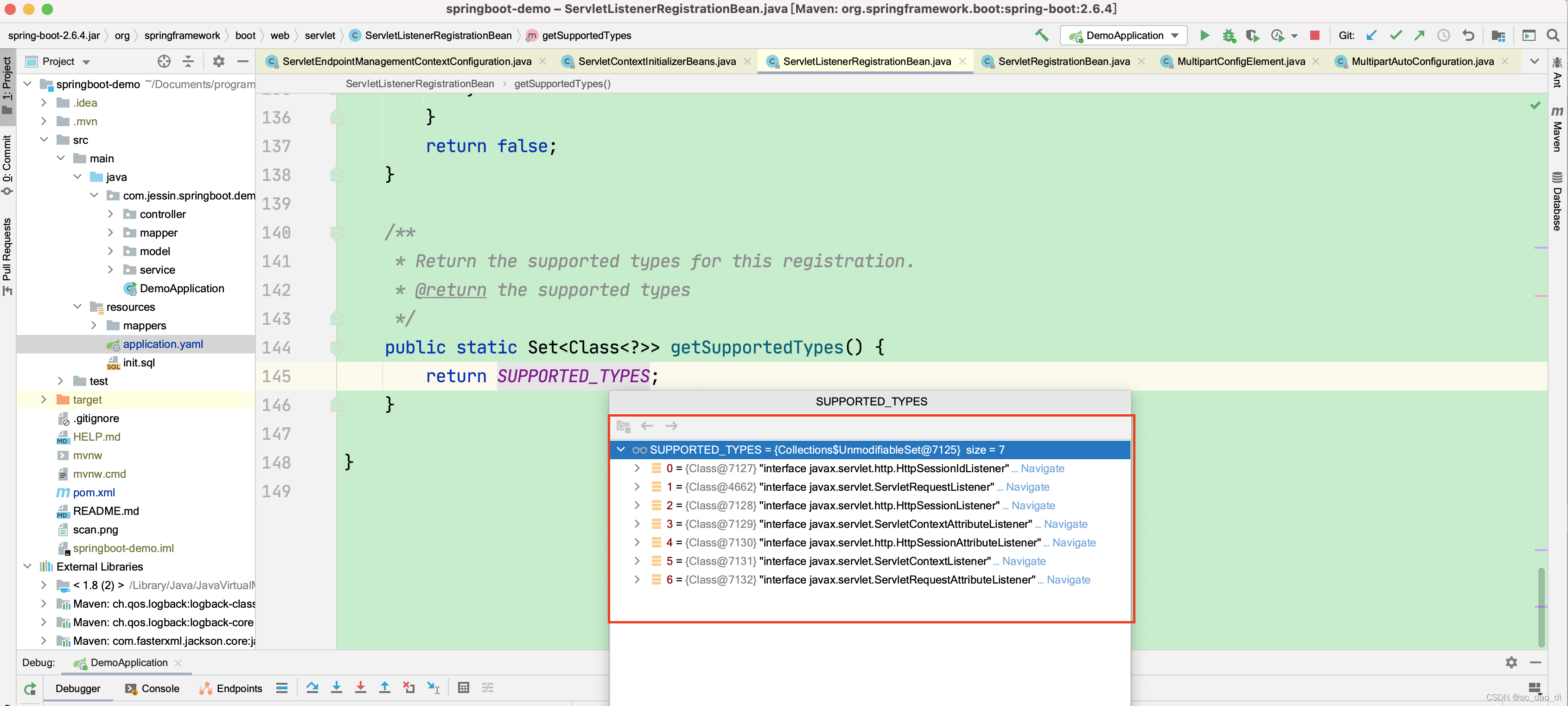The height and width of the screenshot is (706, 1568).
Task: Click the Git update project arrow icon
Action: [1371, 35]
